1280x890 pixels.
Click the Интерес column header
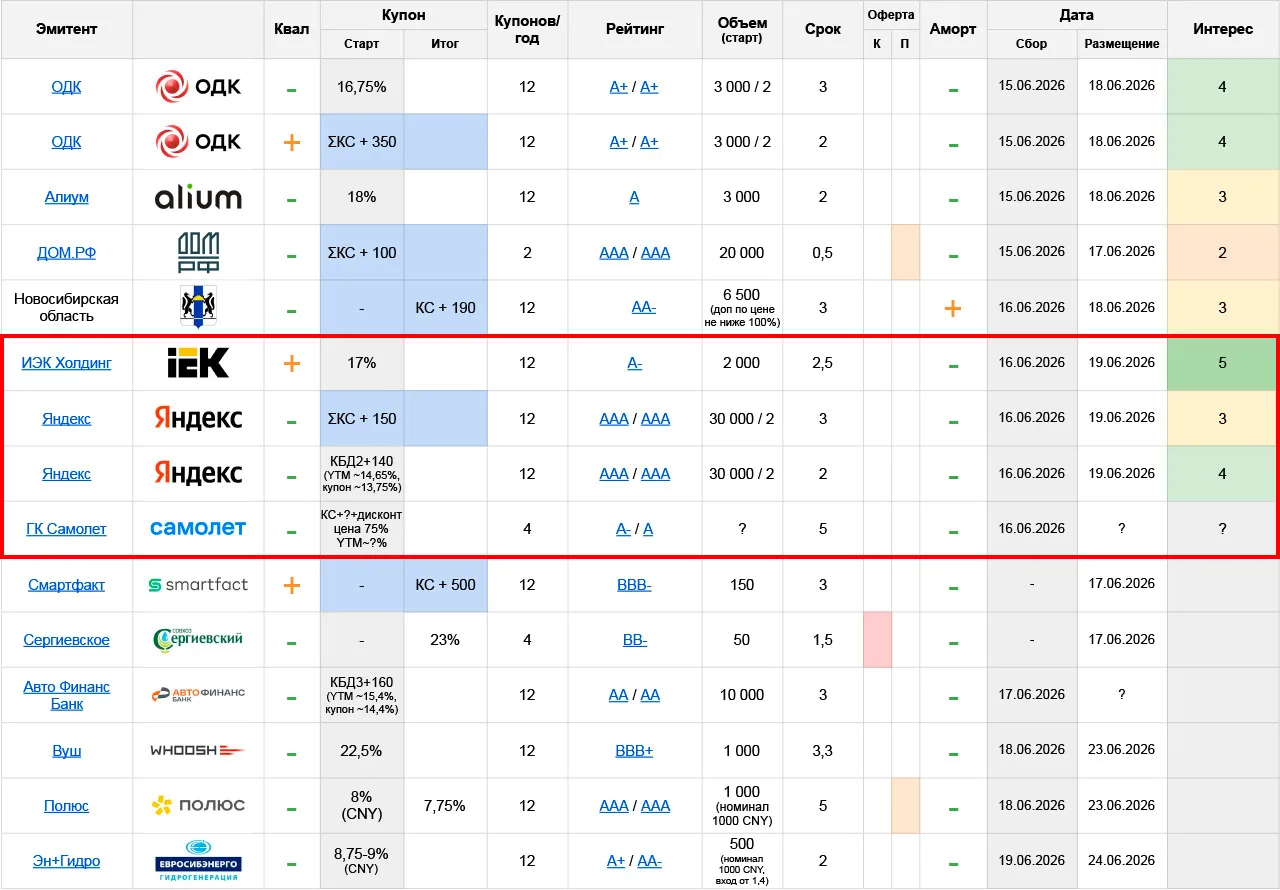pyautogui.click(x=1223, y=29)
